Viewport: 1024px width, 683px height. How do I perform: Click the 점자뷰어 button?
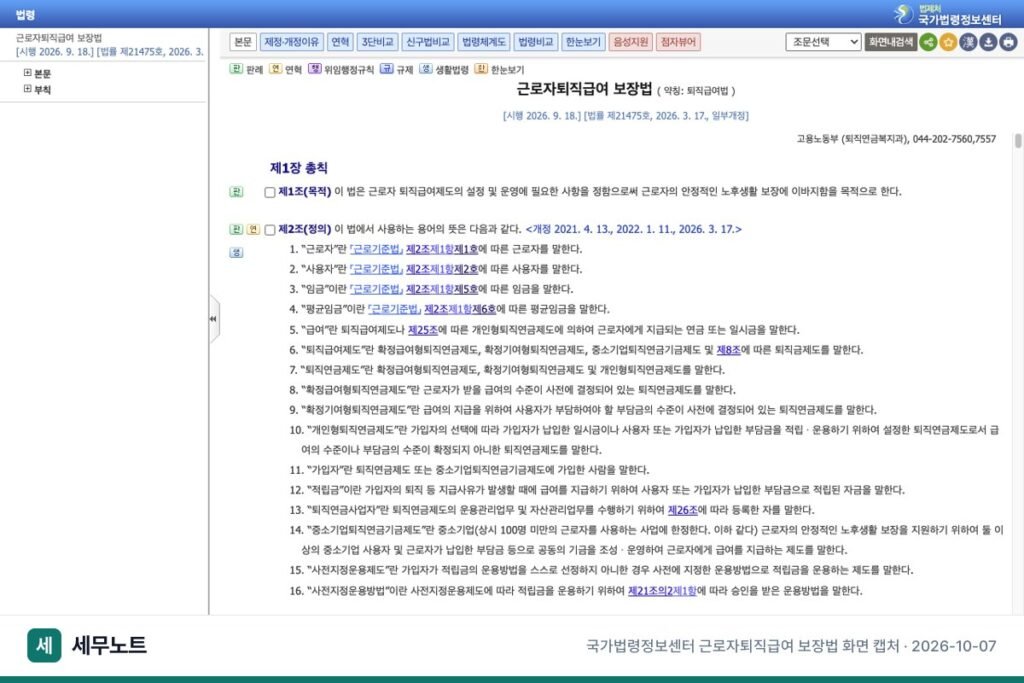pos(679,42)
